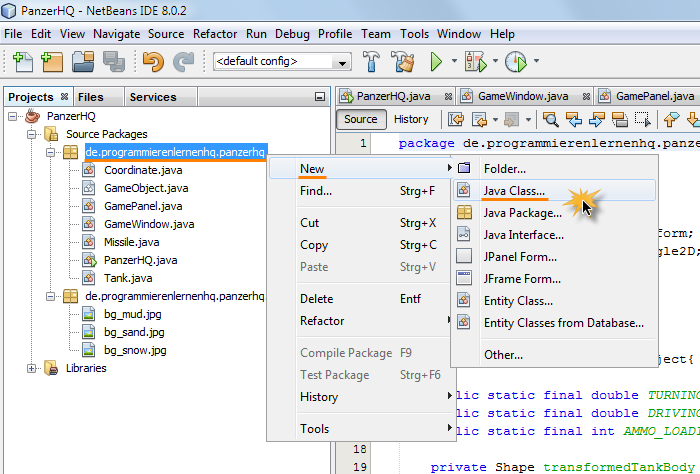Viewport: 700px width, 474px height.
Task: Choose Java Class... from New submenu
Action: 554,191
